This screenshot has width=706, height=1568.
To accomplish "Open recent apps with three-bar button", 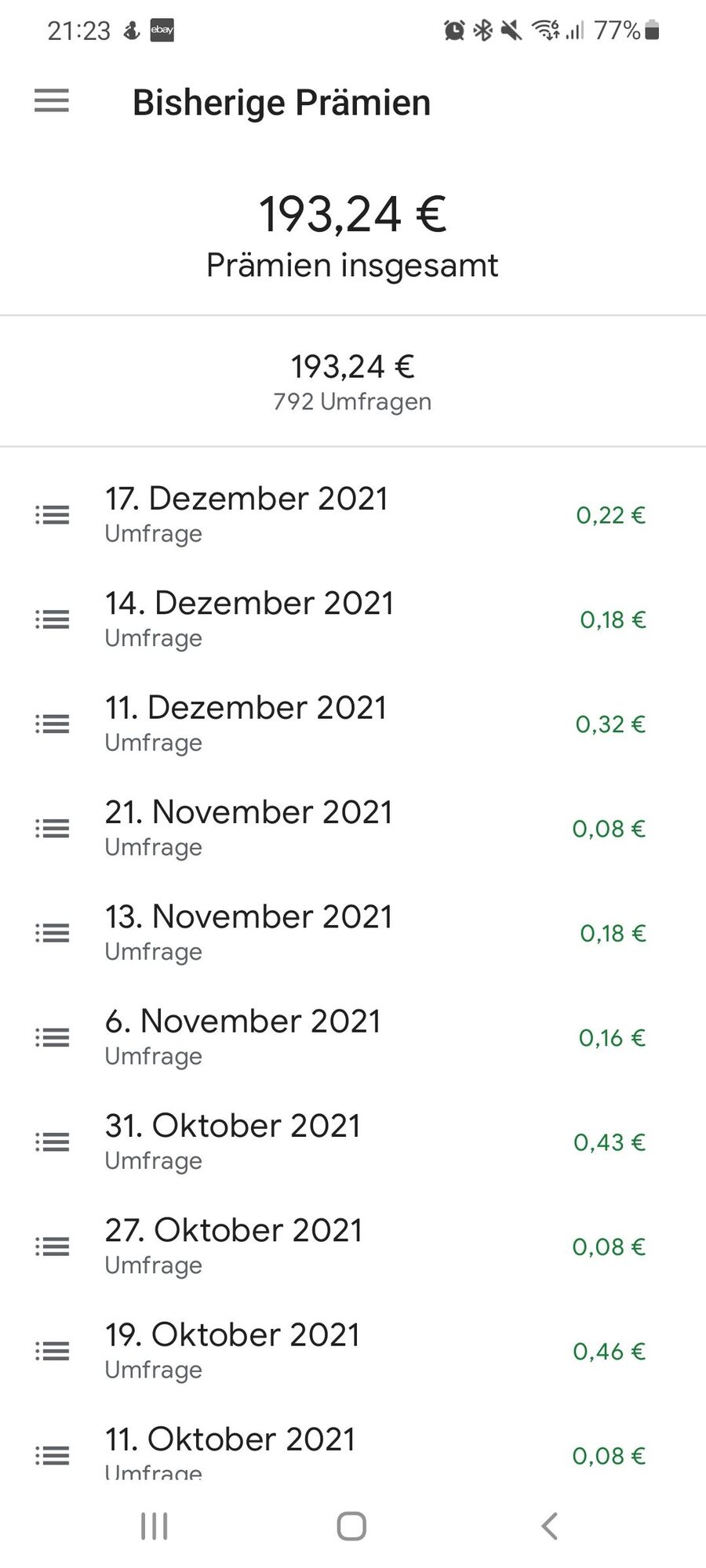I will [x=154, y=1526].
